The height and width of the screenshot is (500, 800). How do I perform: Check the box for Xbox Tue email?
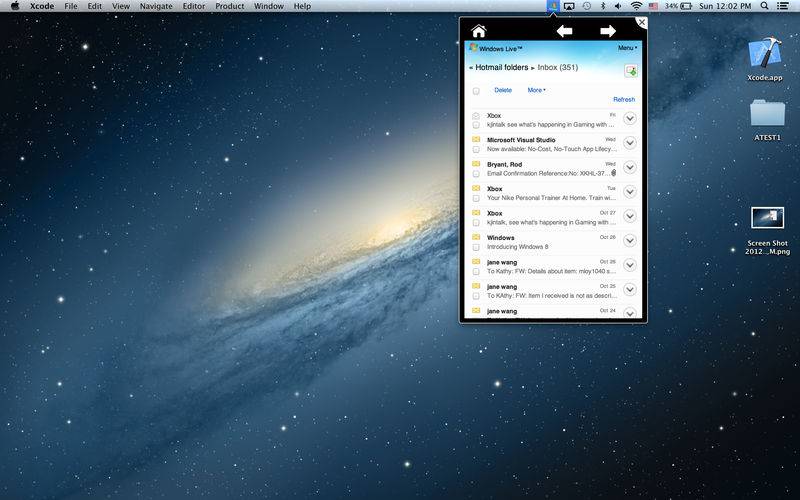point(476,198)
